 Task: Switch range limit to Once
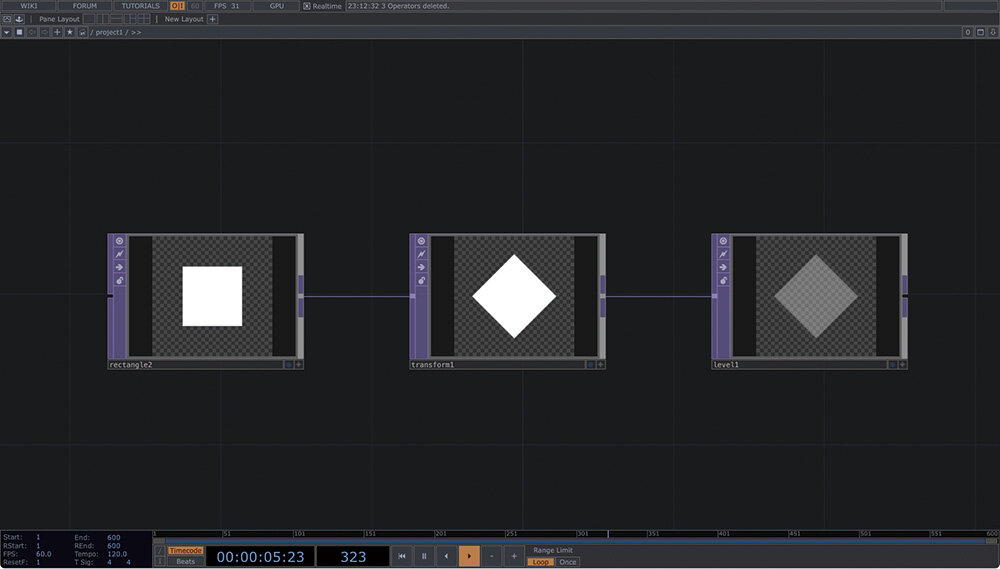click(x=568, y=562)
